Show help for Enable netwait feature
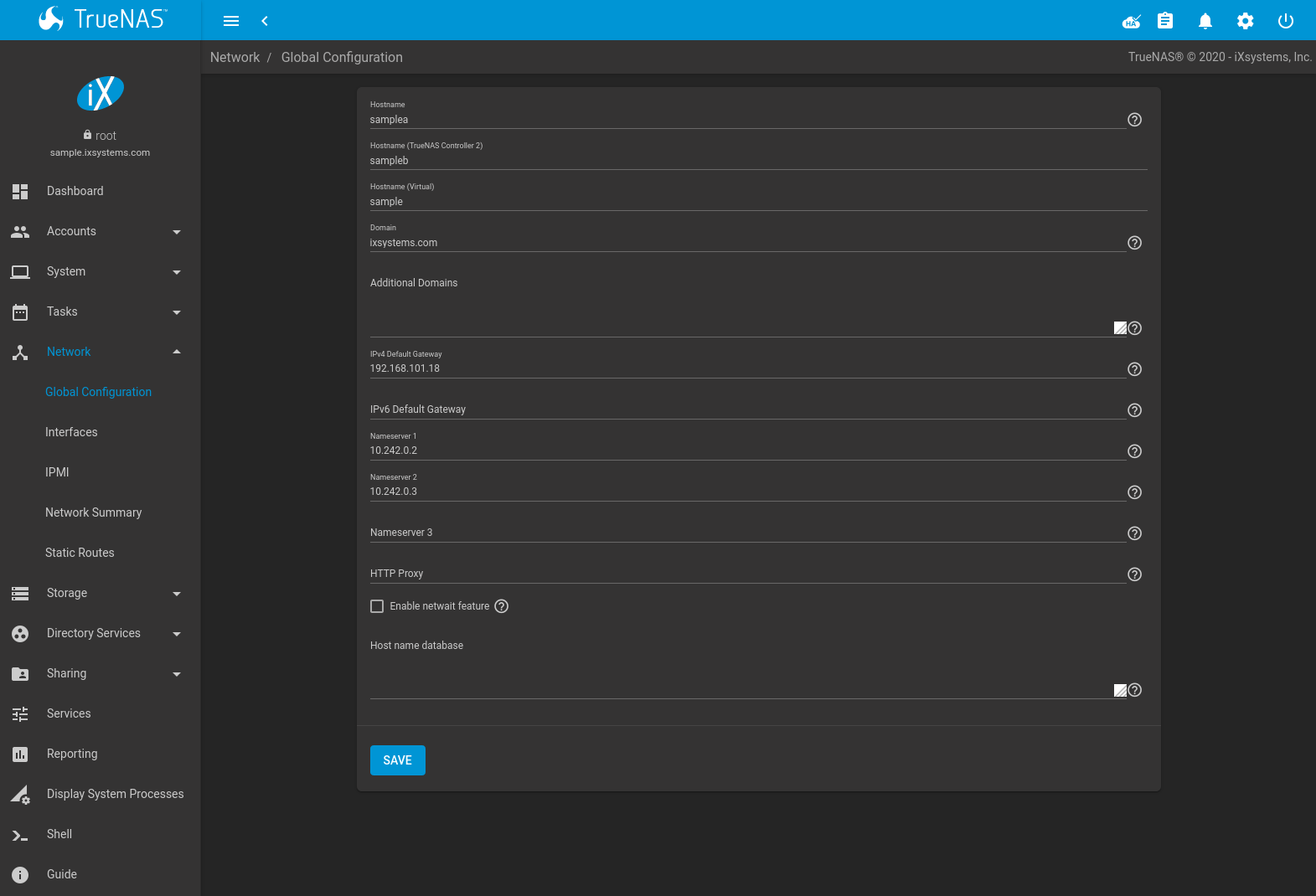The width and height of the screenshot is (1316, 896). pos(501,606)
